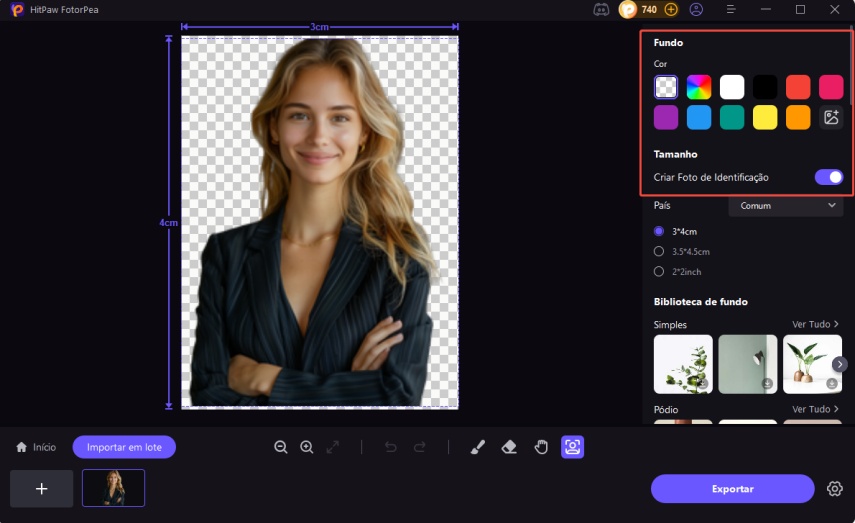Pick the orange background color
Screen dimensions: 855x523
[798, 117]
